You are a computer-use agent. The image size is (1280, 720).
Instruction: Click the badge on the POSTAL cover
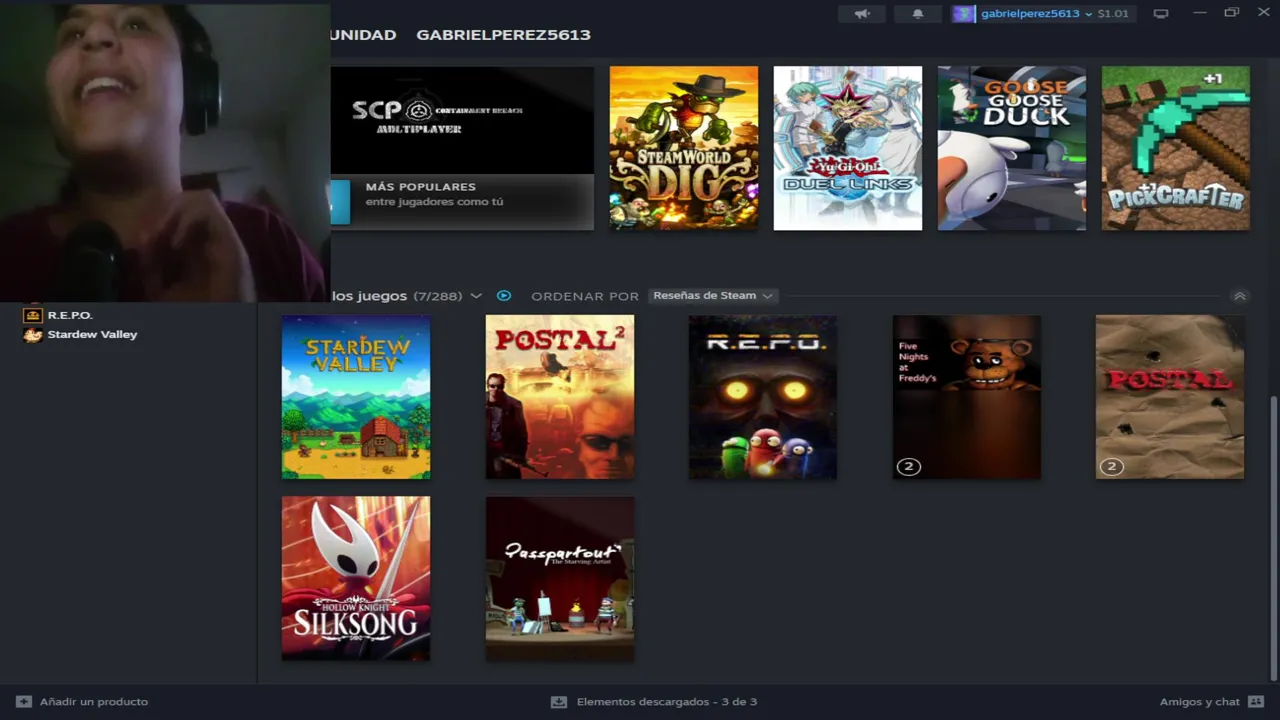point(1112,467)
